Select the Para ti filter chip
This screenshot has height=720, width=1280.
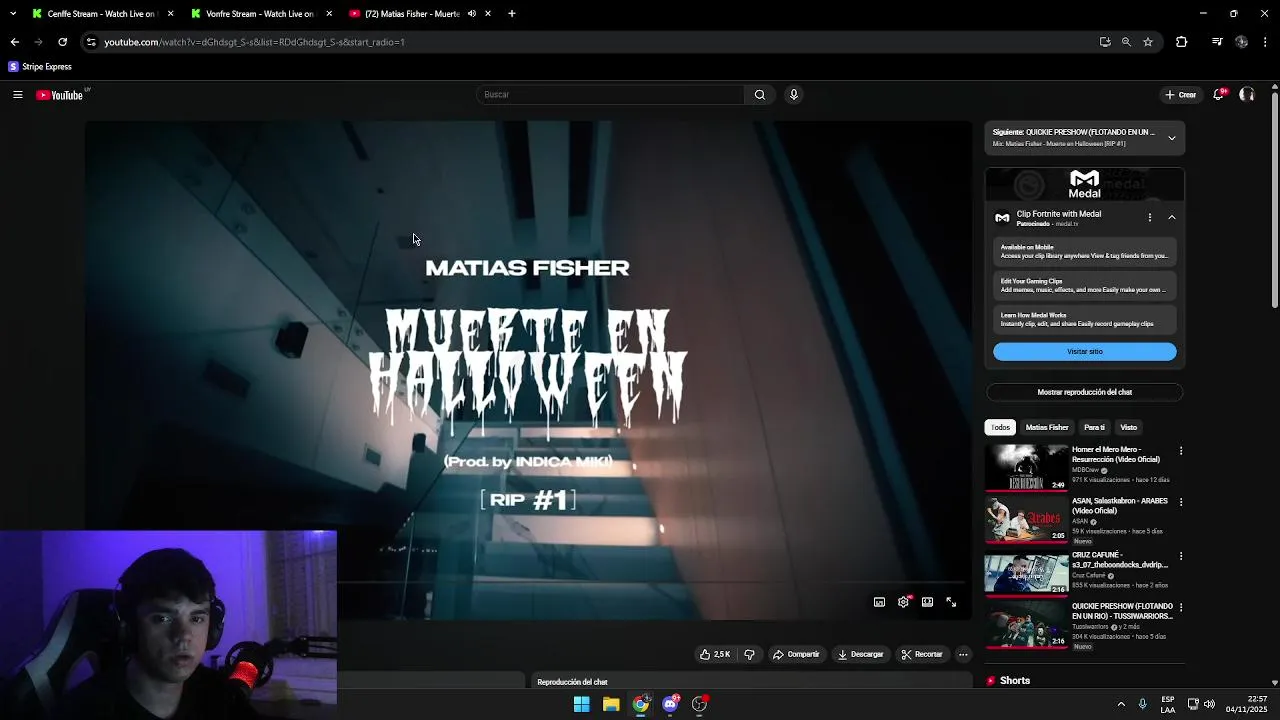pos(1095,427)
